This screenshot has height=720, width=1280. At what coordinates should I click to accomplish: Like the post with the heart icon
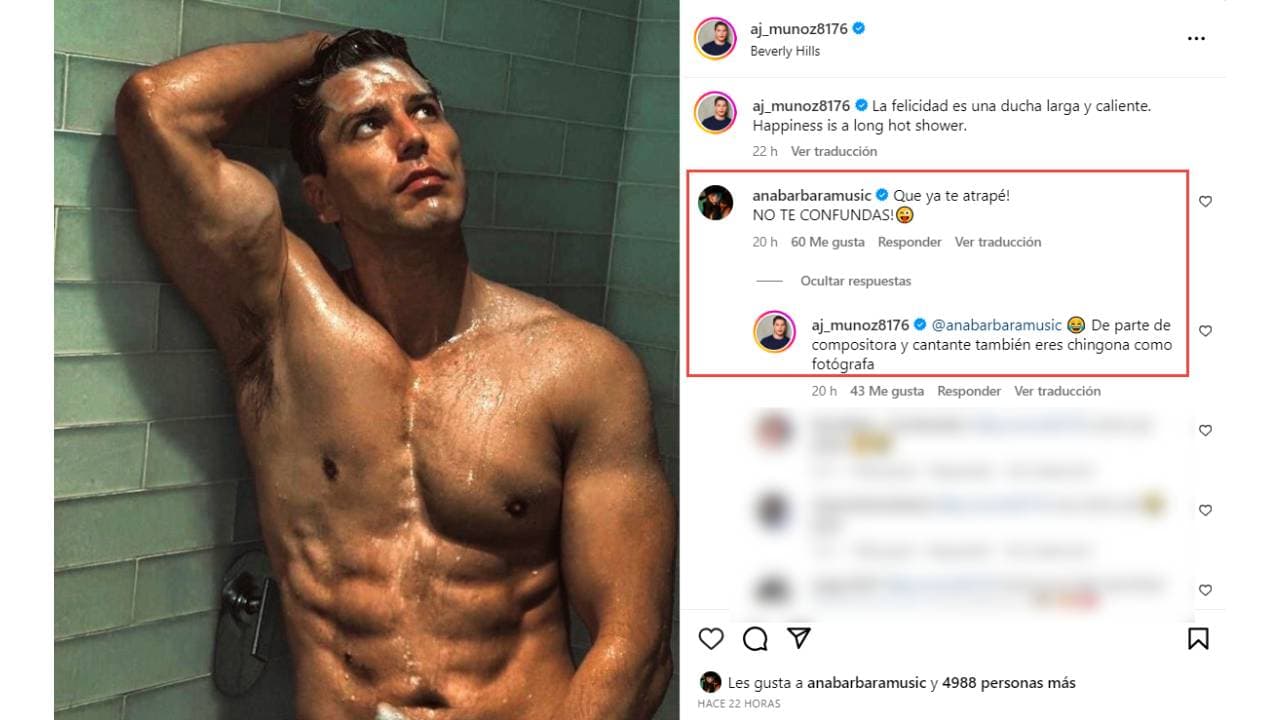pos(711,638)
